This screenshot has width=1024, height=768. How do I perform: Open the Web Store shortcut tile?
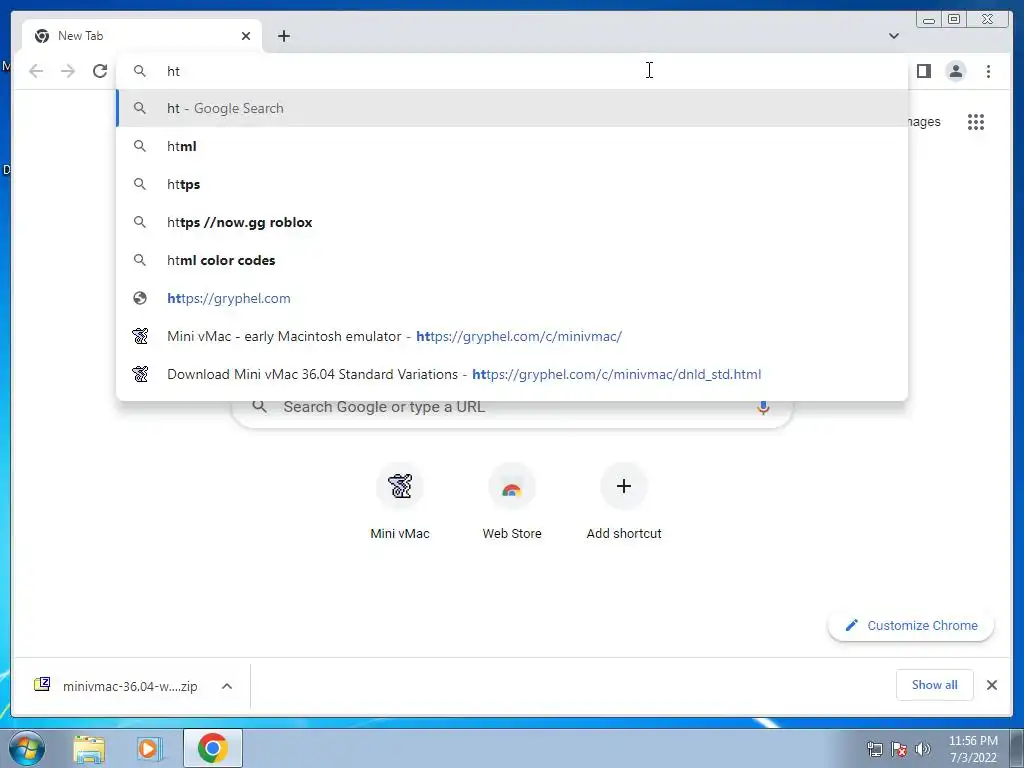[x=512, y=502]
